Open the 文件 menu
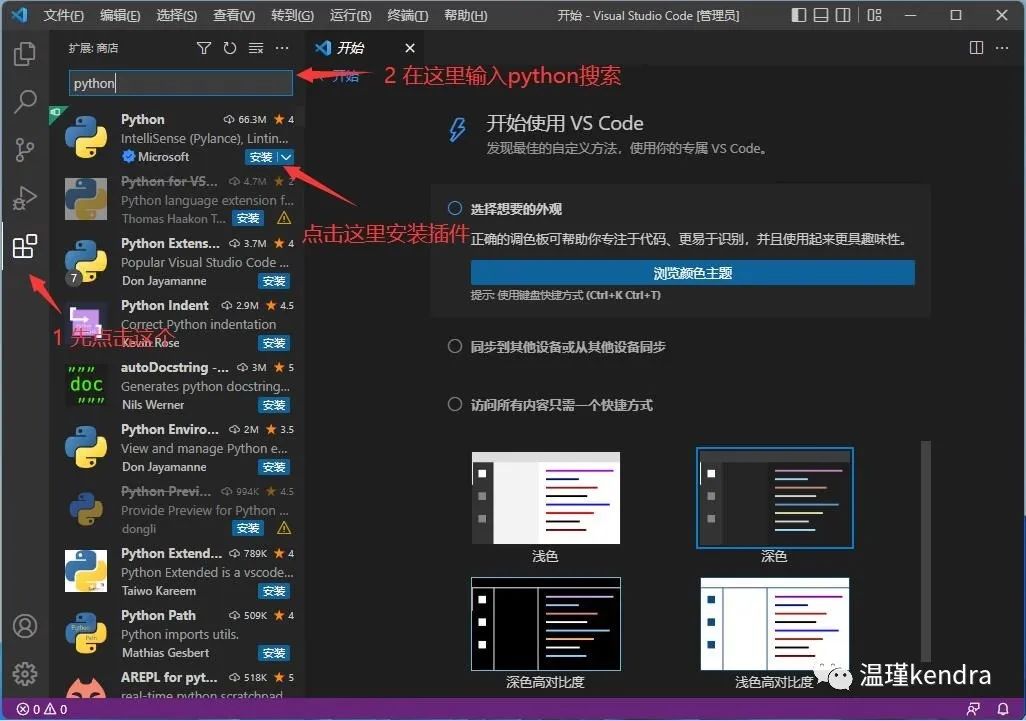The width and height of the screenshot is (1026, 721). pos(63,15)
